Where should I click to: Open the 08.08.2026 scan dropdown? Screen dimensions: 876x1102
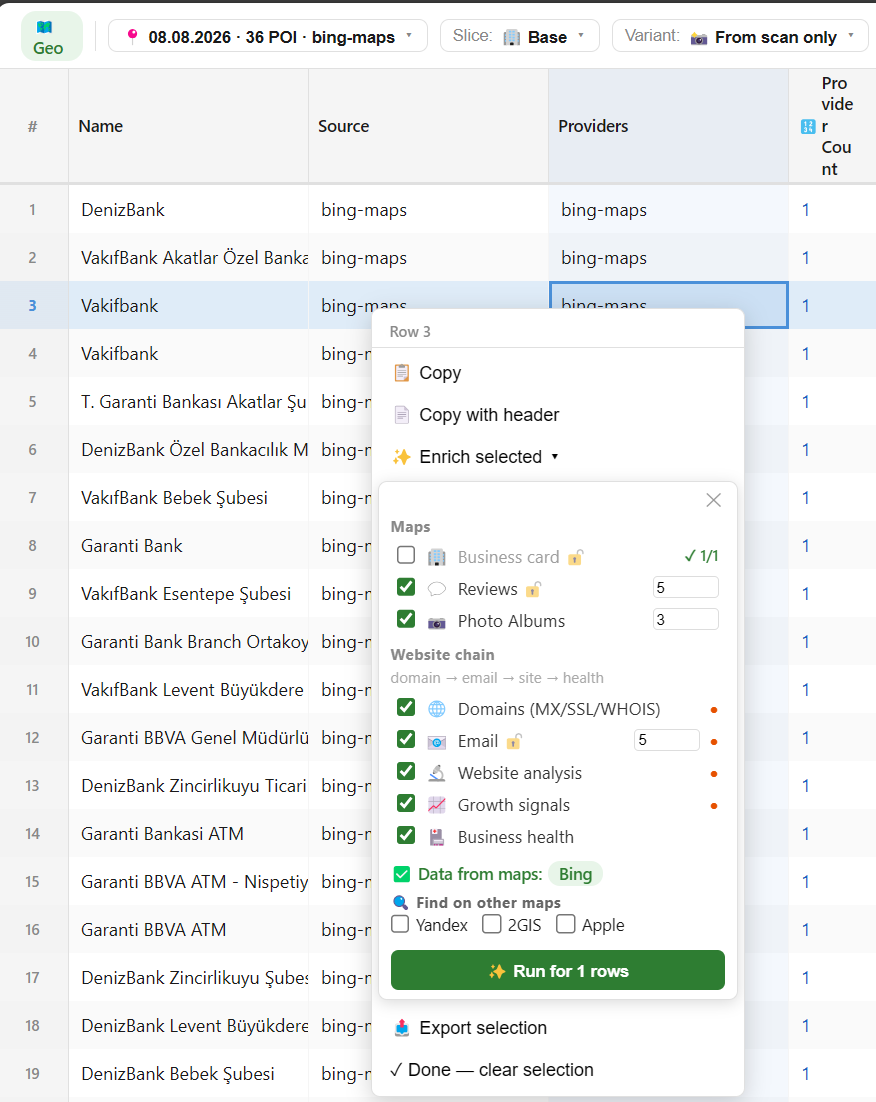268,36
